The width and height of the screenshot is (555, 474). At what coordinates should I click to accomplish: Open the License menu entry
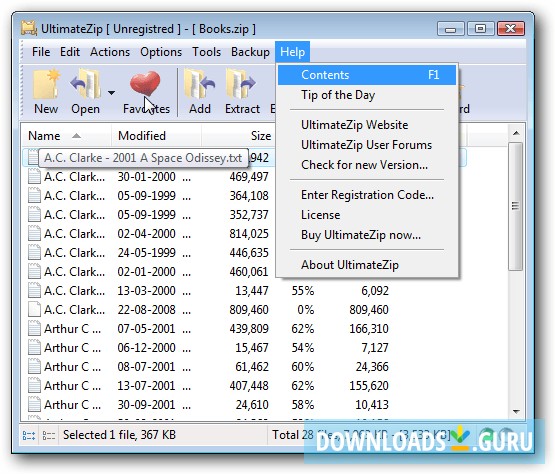coord(367,215)
